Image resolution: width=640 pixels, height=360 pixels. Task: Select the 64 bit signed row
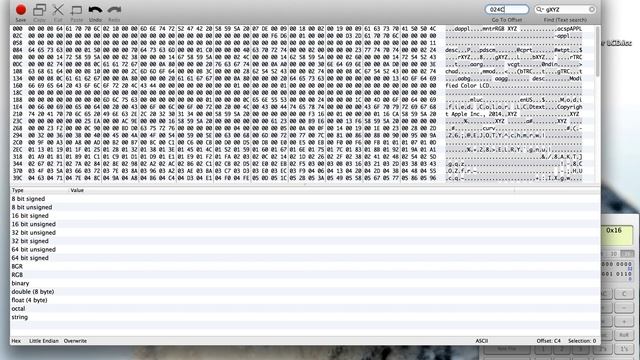(305, 258)
